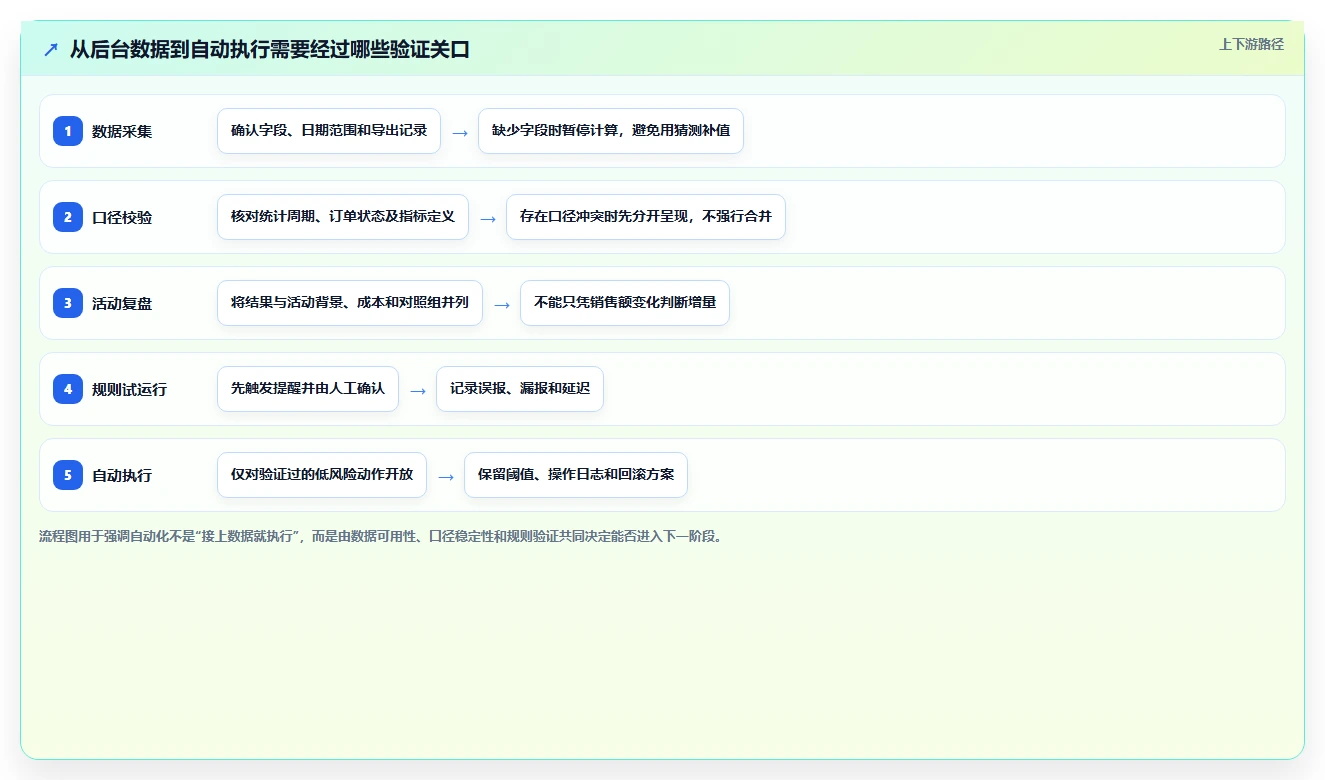The height and width of the screenshot is (780, 1325).
Task: Click the number 4 step badge
Action: 68,388
